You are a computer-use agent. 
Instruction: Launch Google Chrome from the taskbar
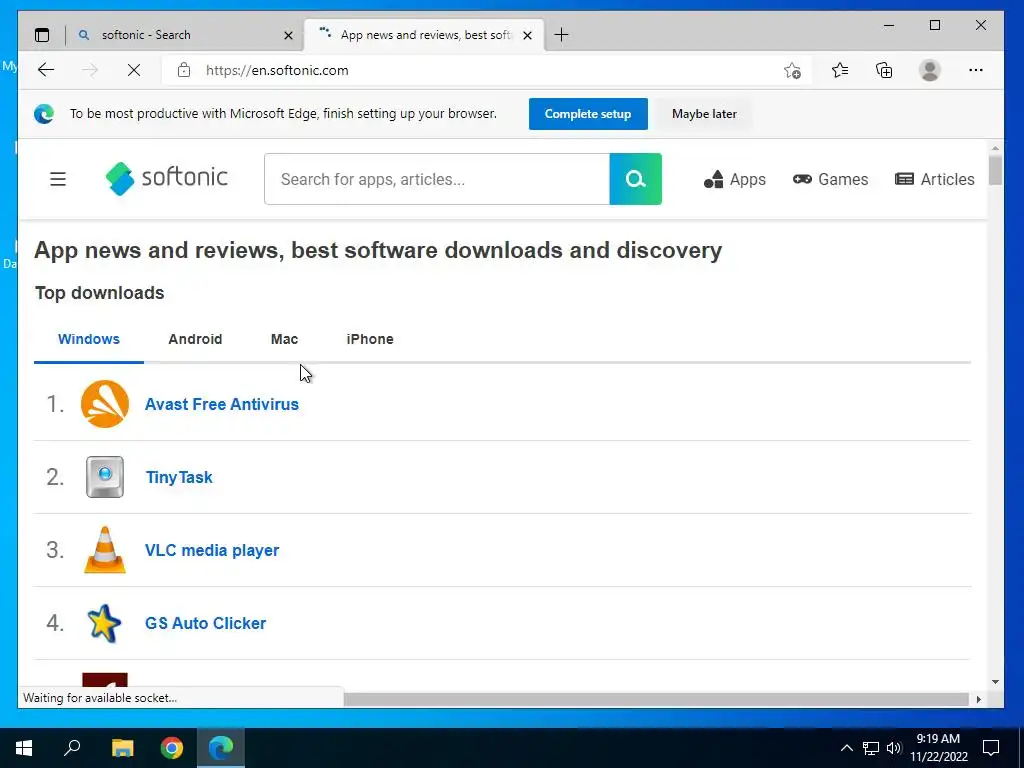pyautogui.click(x=172, y=748)
